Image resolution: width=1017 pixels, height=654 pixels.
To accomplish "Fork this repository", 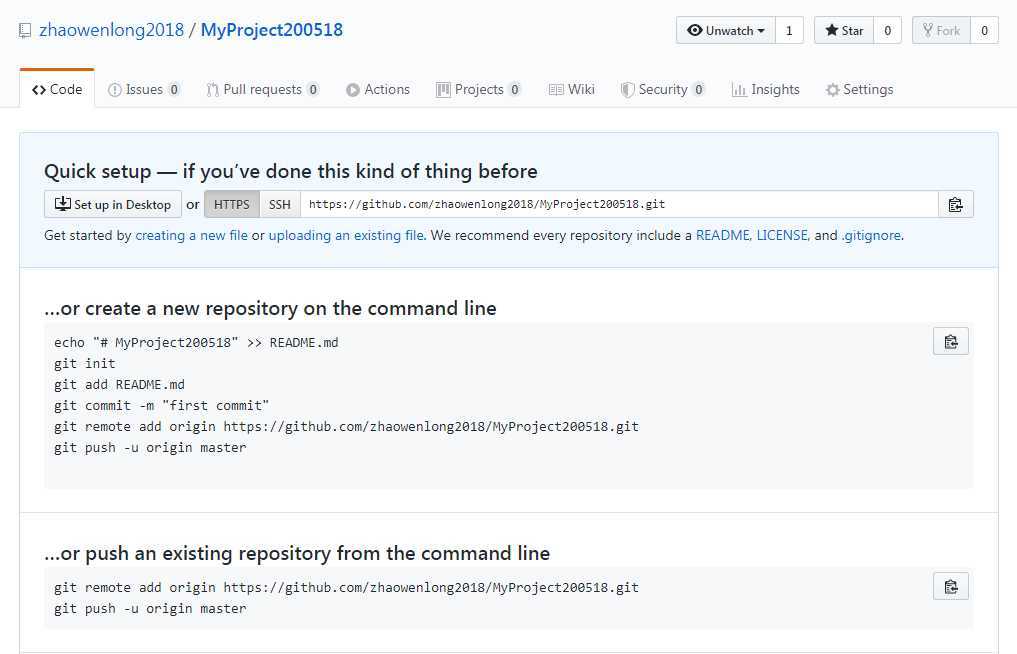I will click(941, 31).
